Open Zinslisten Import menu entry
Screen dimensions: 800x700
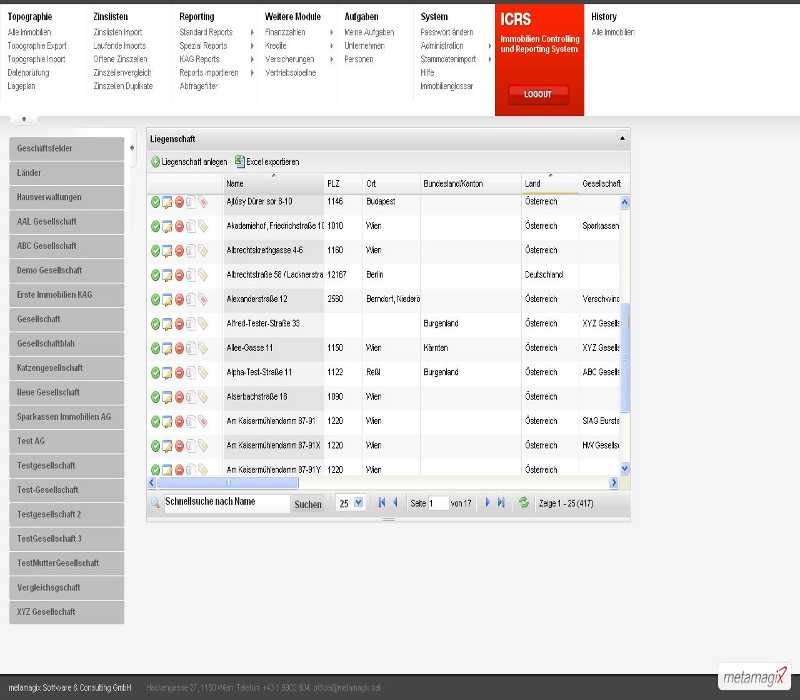pyautogui.click(x=118, y=32)
